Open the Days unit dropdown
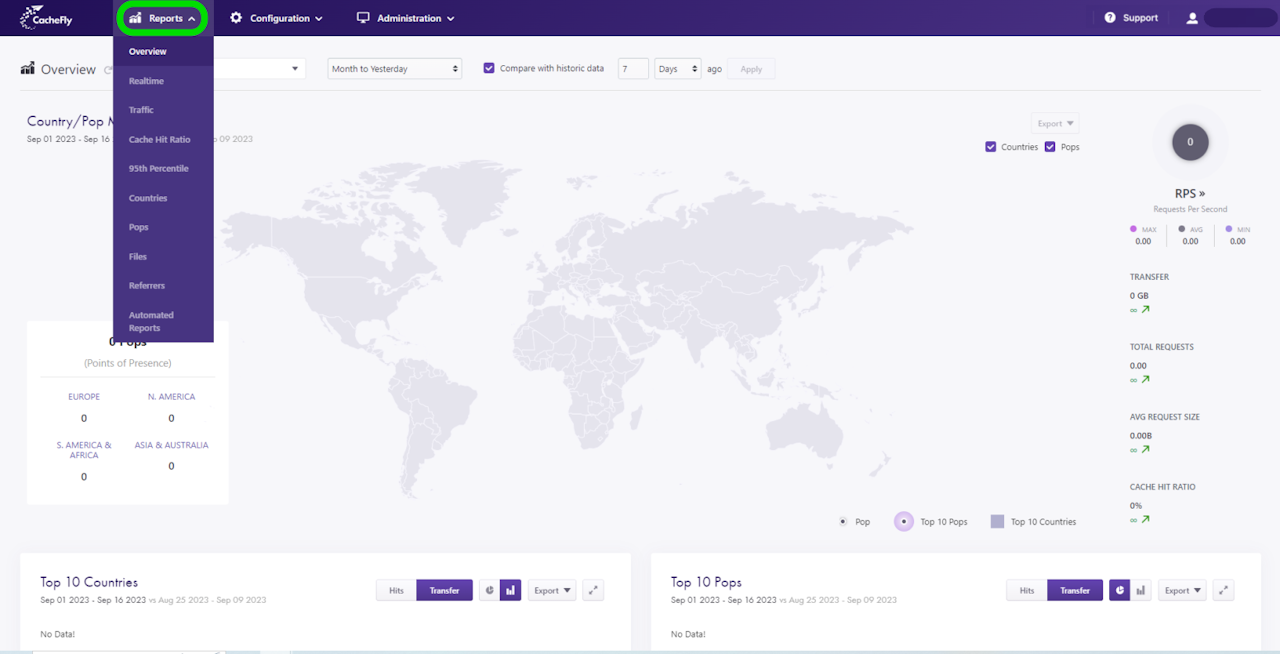 677,69
